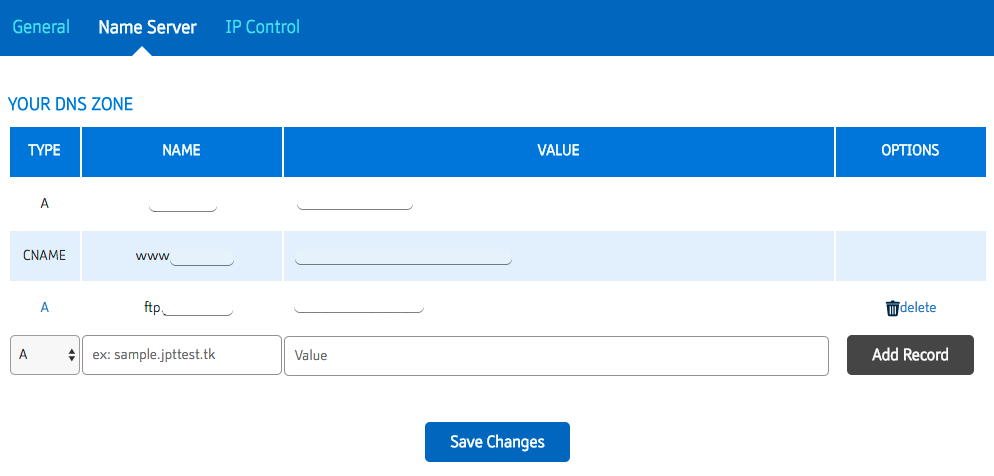Viewport: 994px width, 476px height.
Task: Click the ftp record name field
Action: point(198,309)
